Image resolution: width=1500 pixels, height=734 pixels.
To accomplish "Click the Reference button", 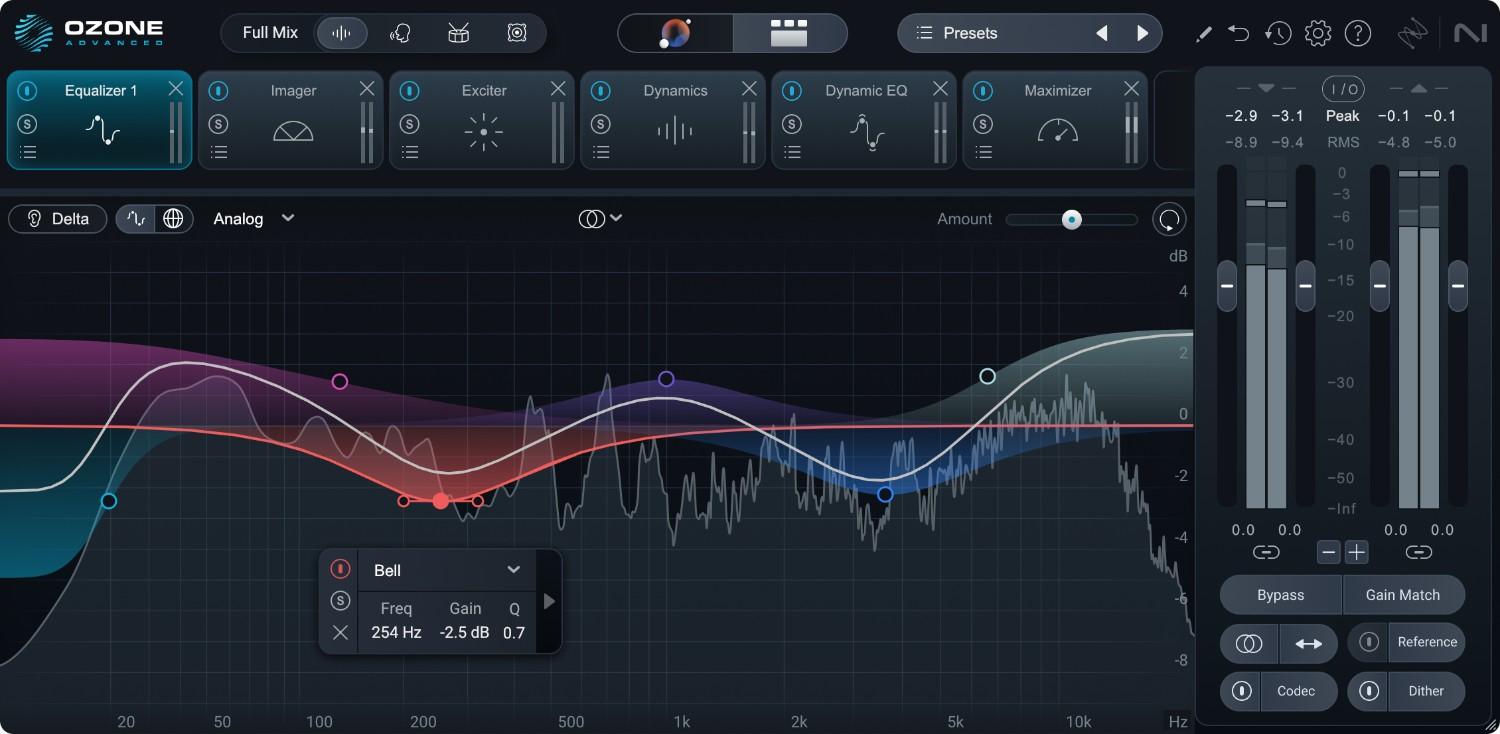I will click(1427, 642).
